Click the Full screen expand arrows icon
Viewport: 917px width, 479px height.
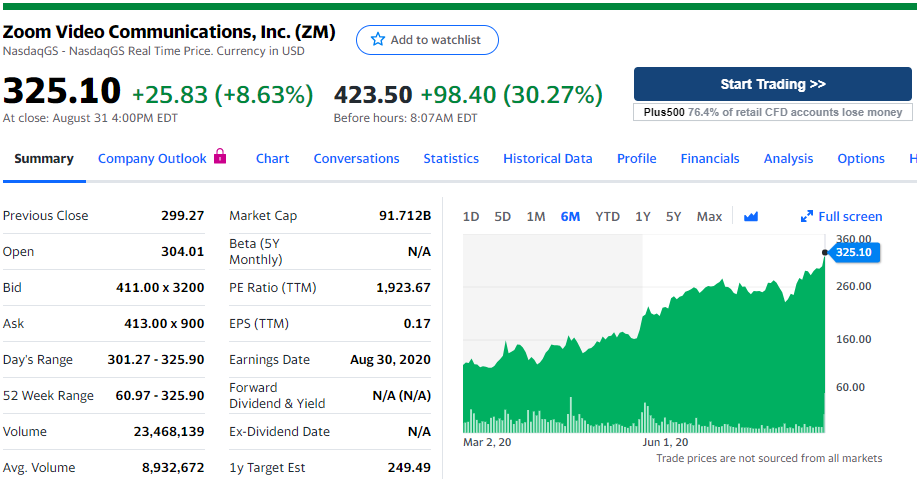pos(807,216)
